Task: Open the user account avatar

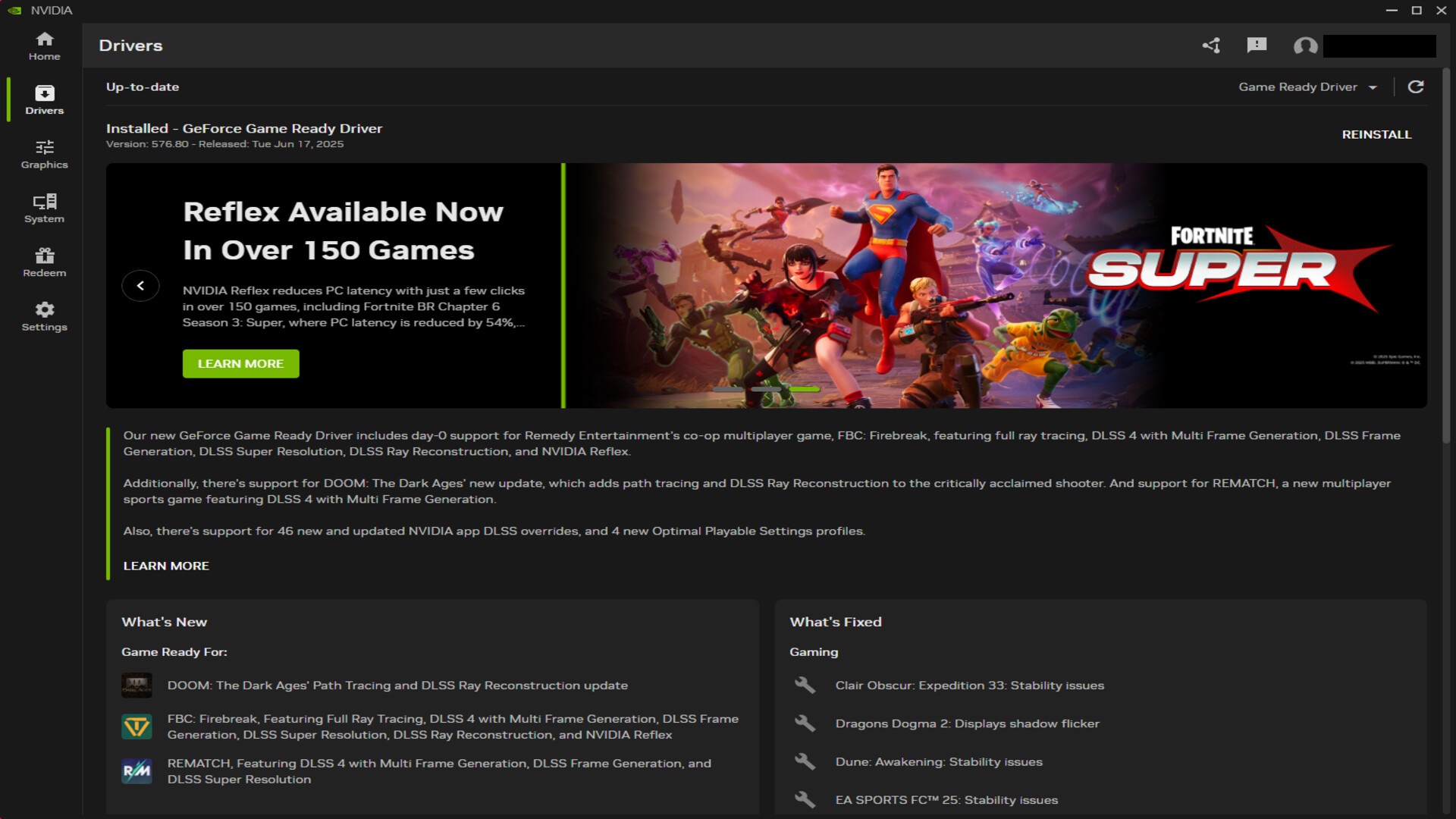Action: click(1305, 46)
